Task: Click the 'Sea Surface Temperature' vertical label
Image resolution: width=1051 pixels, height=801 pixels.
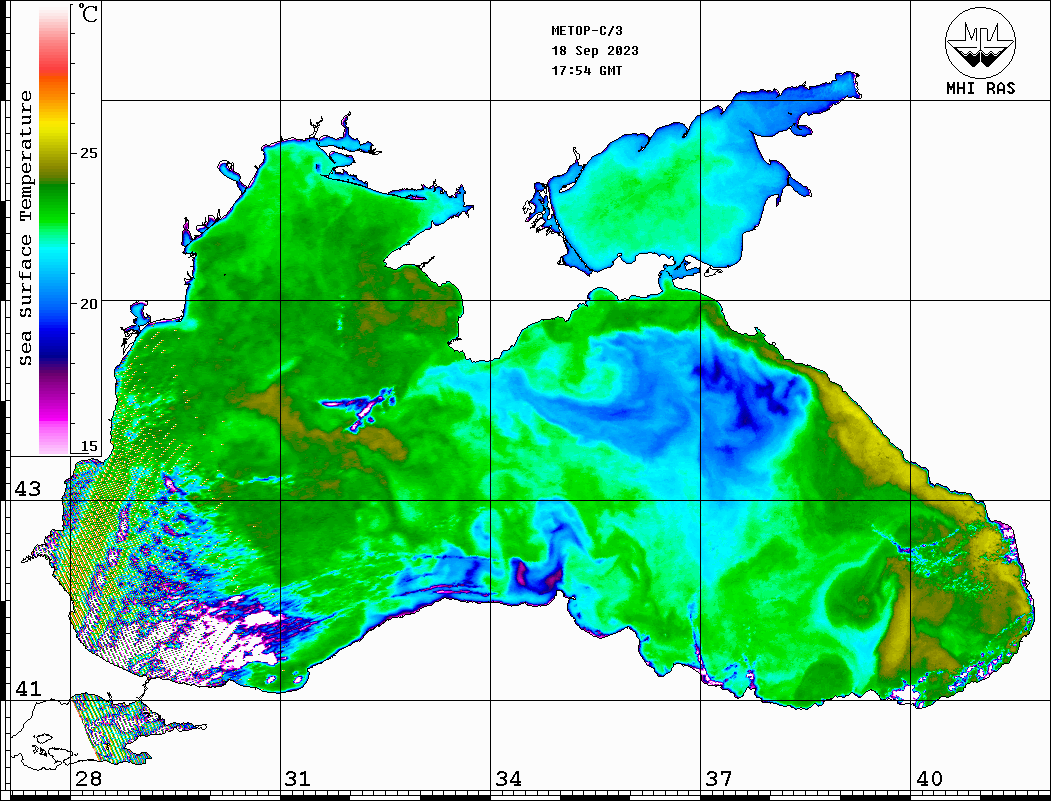Action: coord(25,228)
